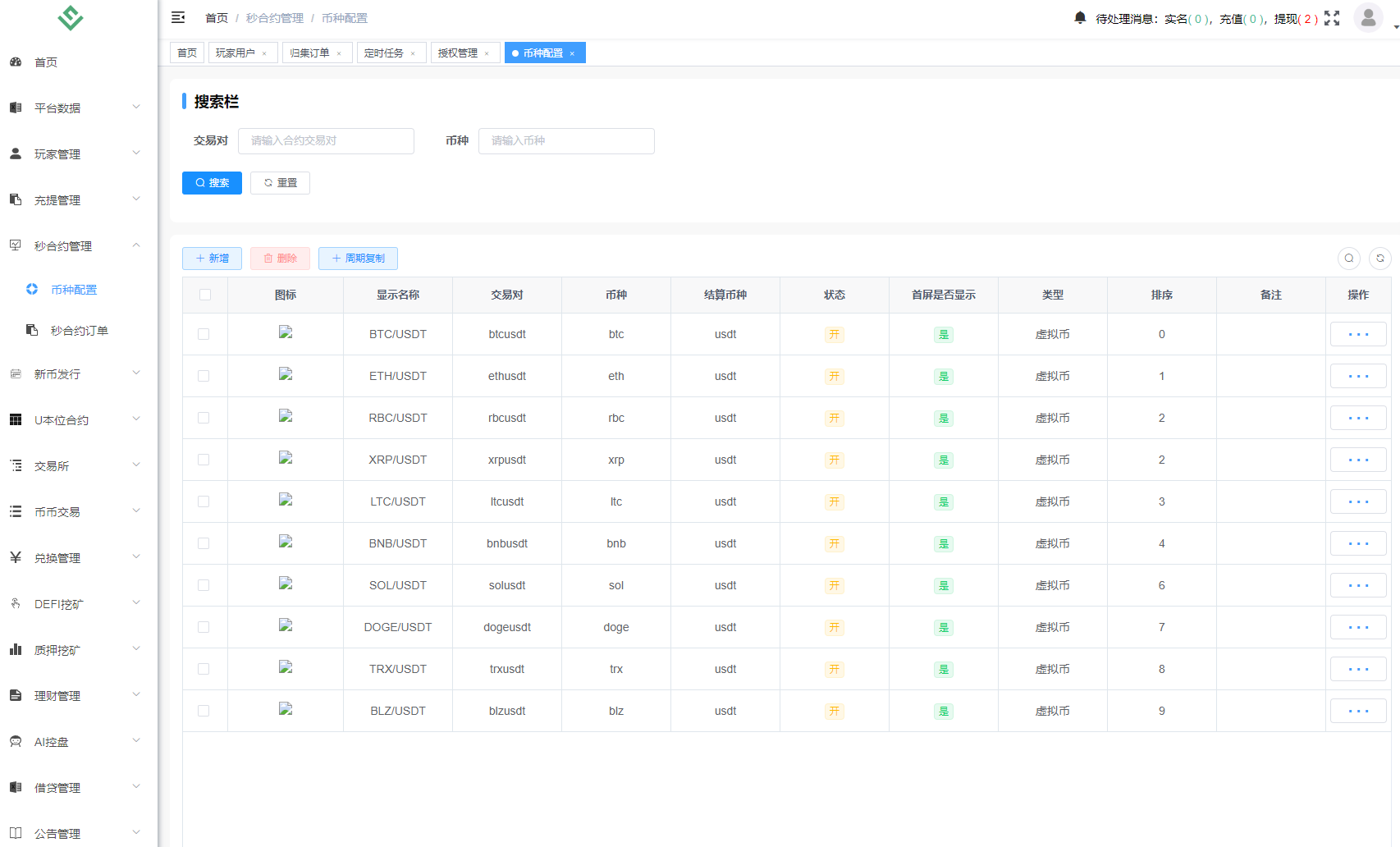Click the BTC/USDT row icon image
The width and height of the screenshot is (1400, 847).
pos(286,332)
